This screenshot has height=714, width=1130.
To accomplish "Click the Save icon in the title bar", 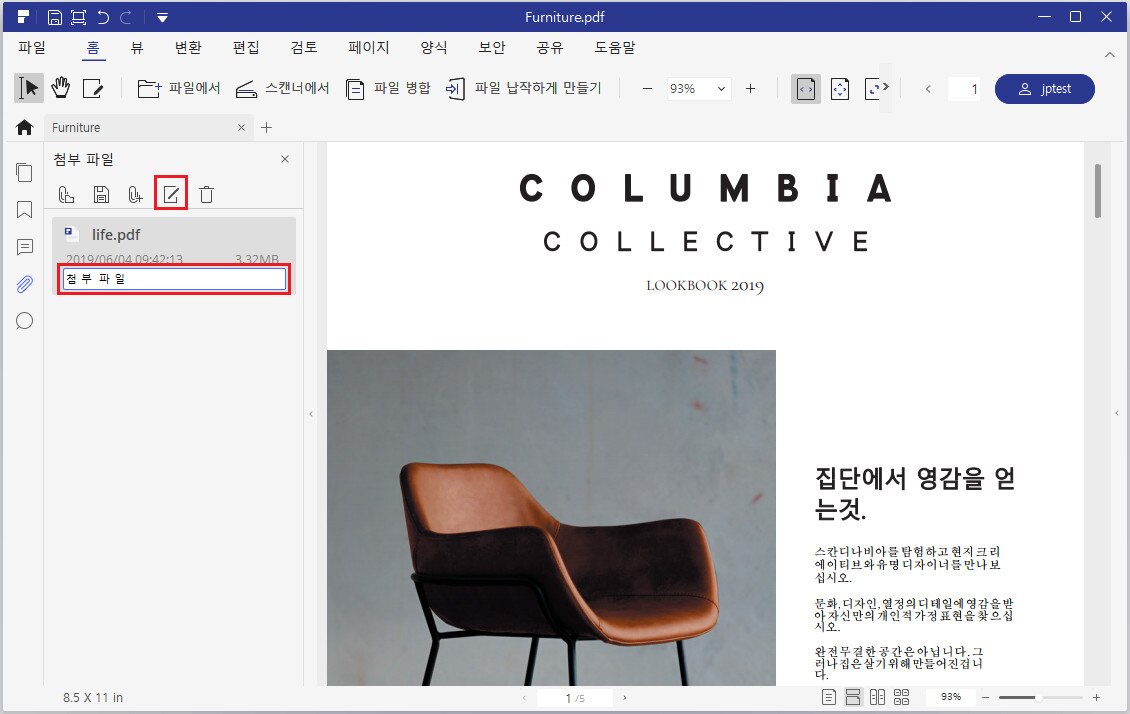I will coord(55,17).
